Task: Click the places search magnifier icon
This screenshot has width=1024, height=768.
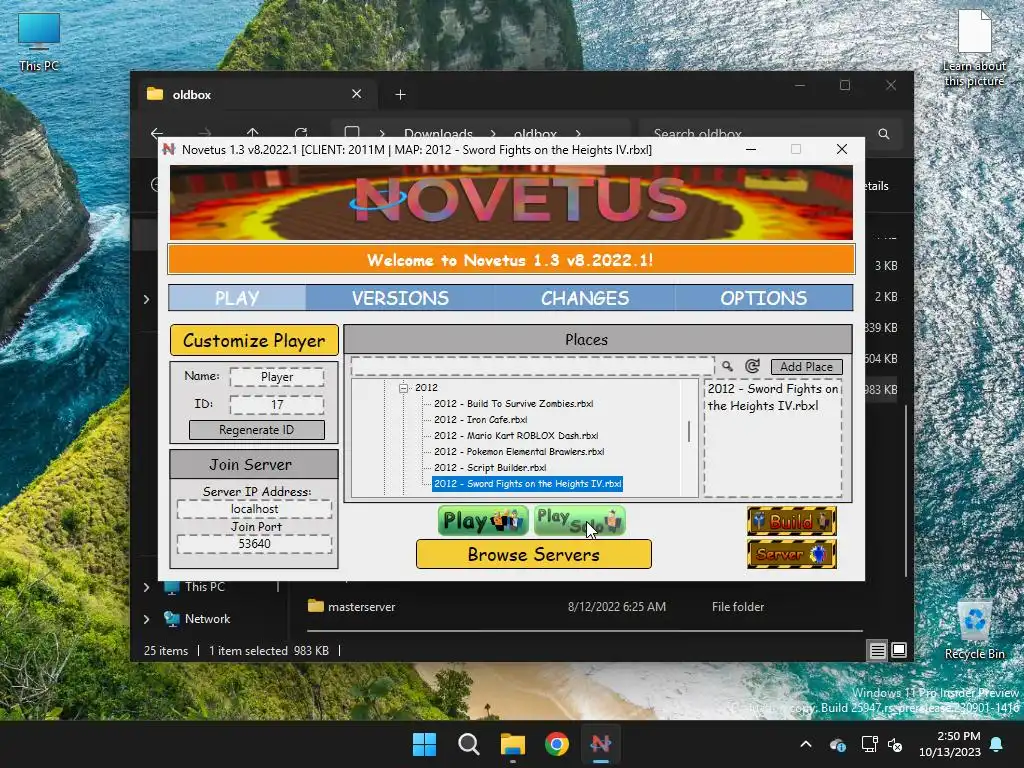Action: pos(728,366)
